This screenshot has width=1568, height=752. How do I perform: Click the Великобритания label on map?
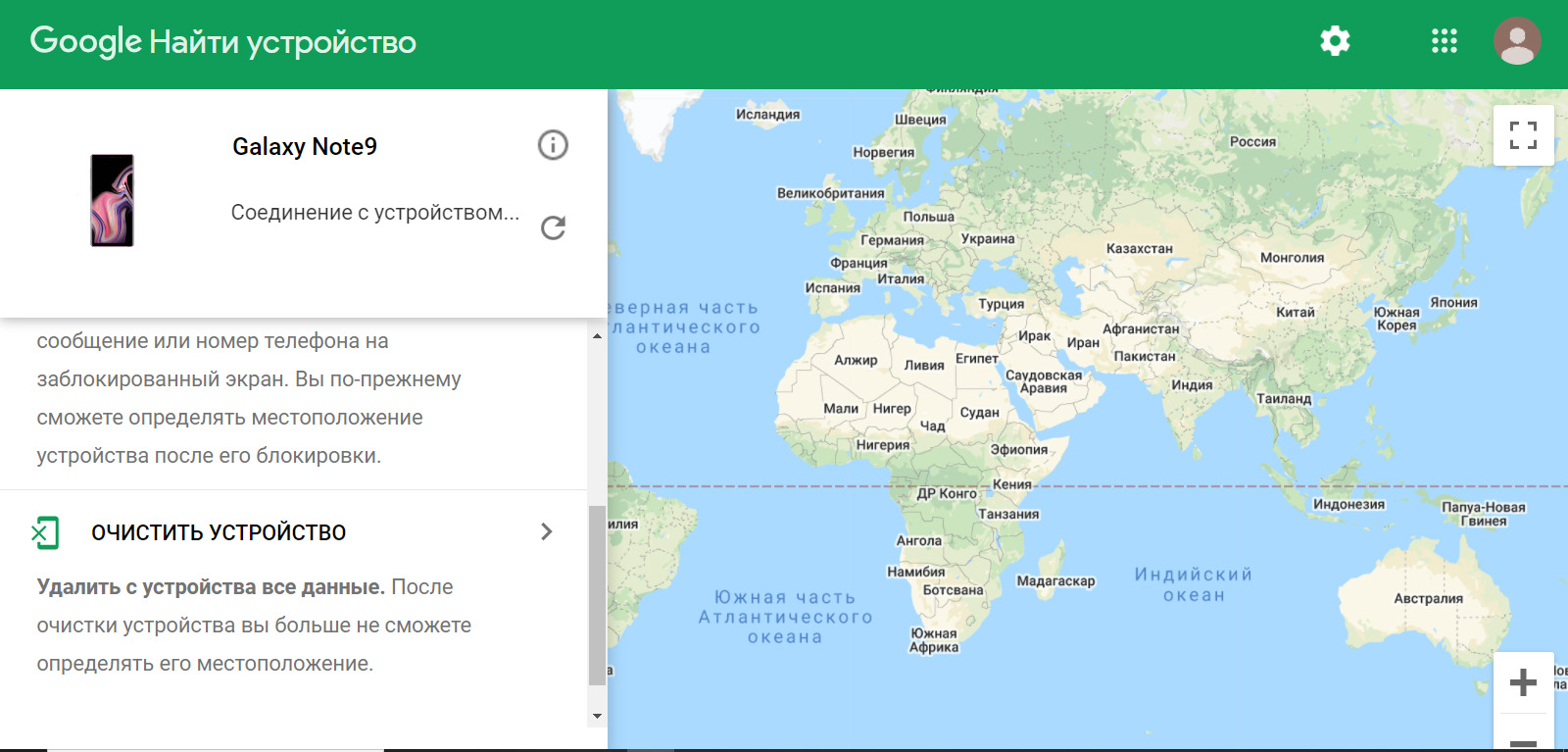coord(831,194)
